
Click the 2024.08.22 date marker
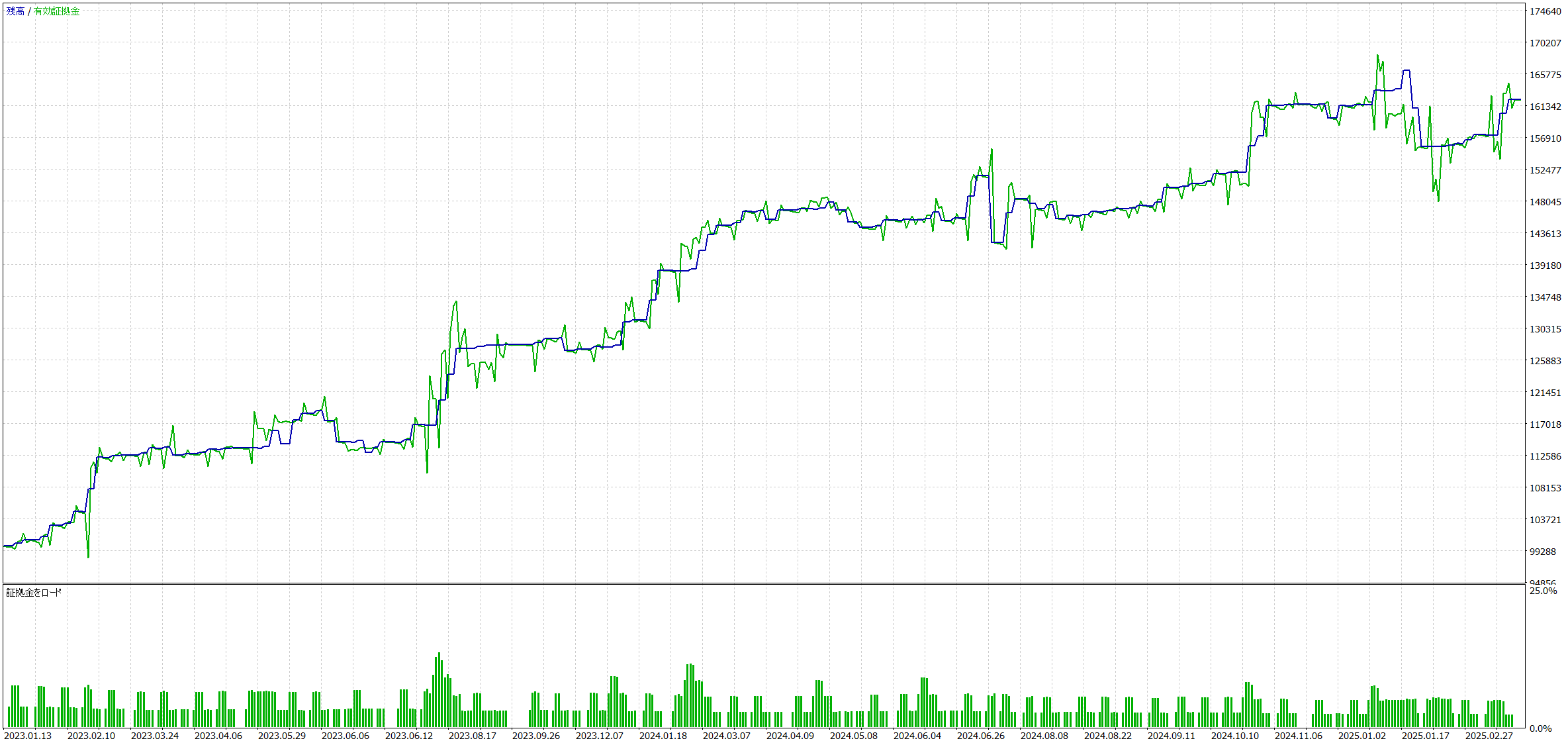point(1108,736)
